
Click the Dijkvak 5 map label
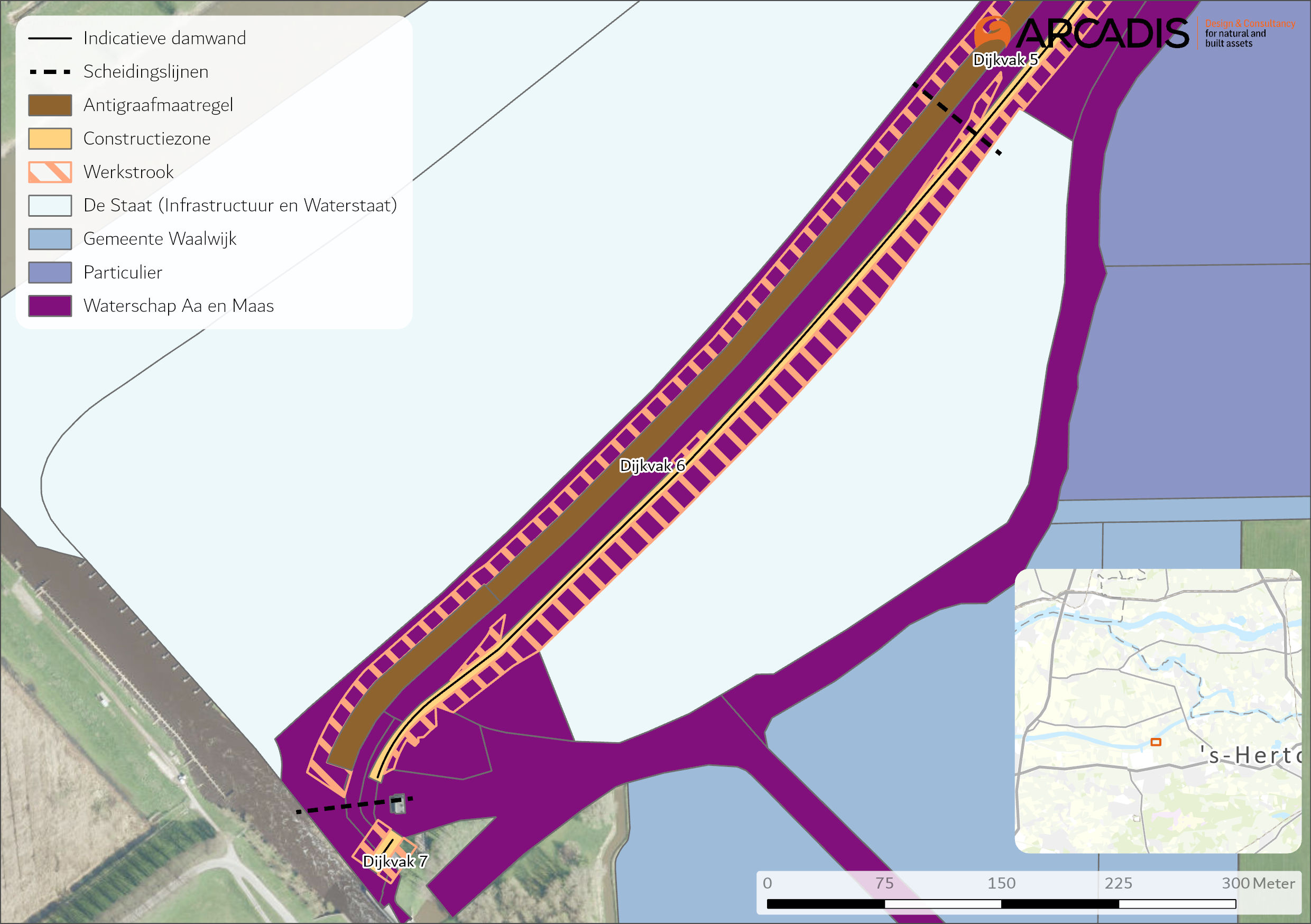[x=1005, y=60]
